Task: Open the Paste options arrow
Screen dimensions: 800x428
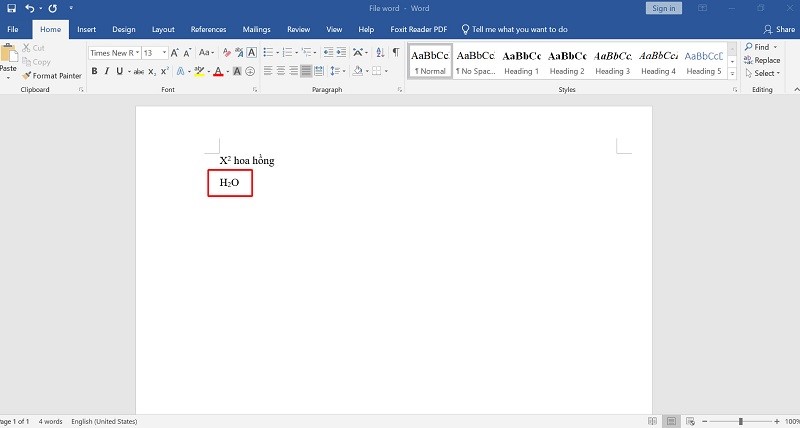Action: click(x=8, y=78)
